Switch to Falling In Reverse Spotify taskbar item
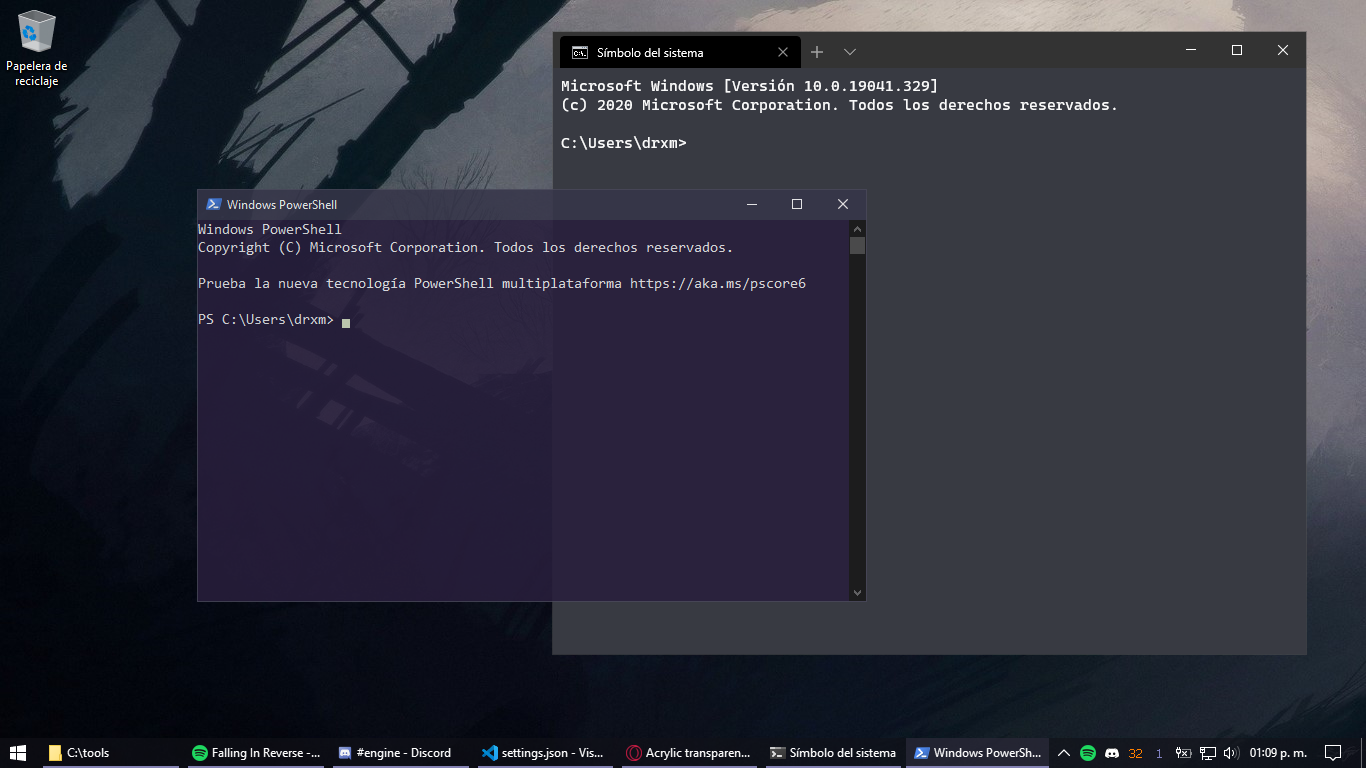The height and width of the screenshot is (768, 1366). pos(256,753)
